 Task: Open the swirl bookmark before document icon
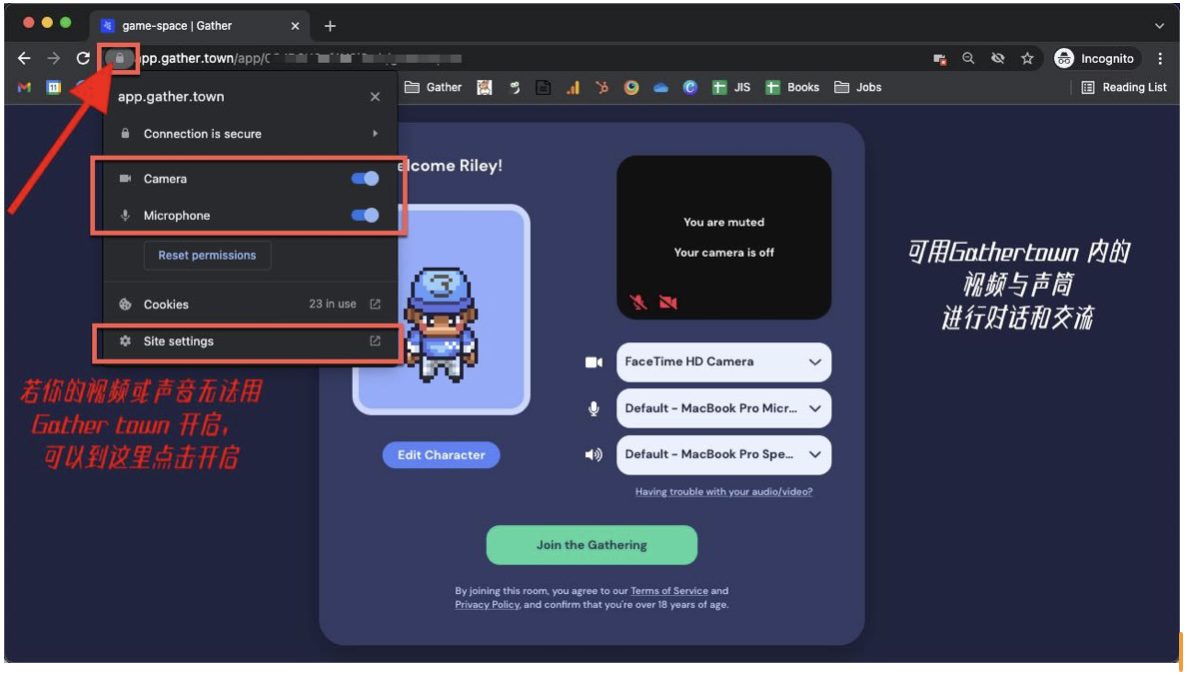(x=515, y=88)
